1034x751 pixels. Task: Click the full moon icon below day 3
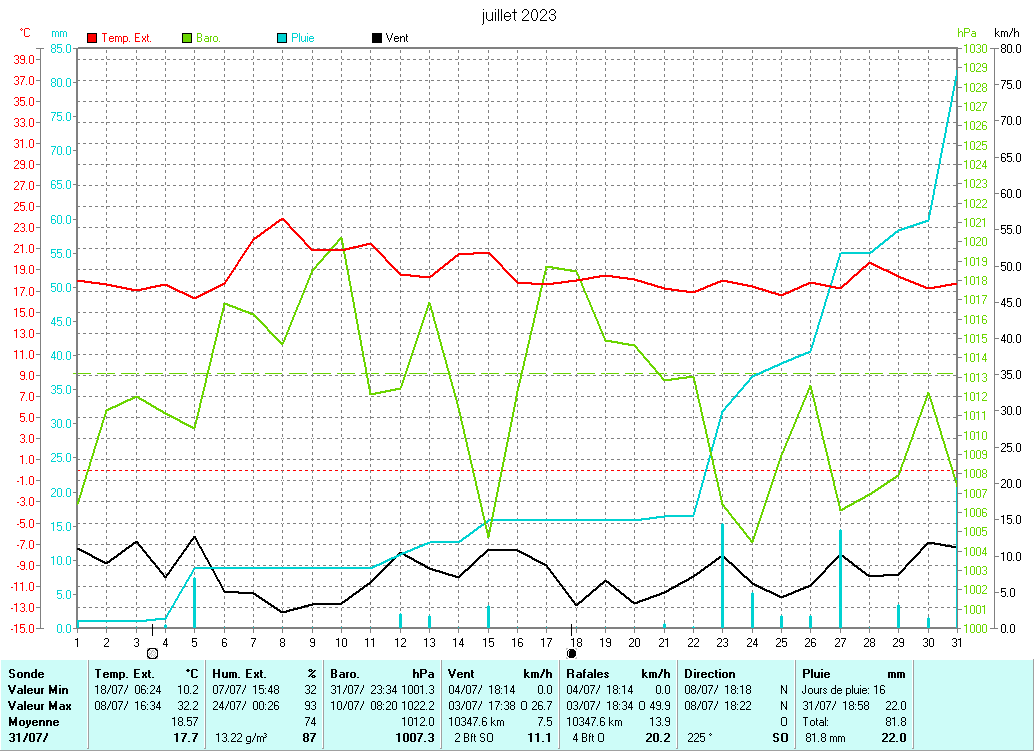click(152, 653)
